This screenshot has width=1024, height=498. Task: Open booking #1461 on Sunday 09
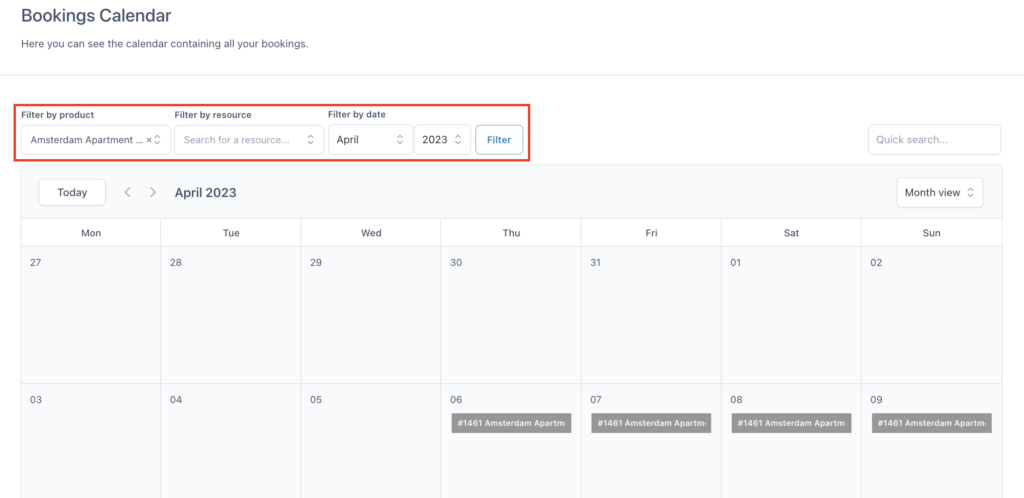pos(931,423)
